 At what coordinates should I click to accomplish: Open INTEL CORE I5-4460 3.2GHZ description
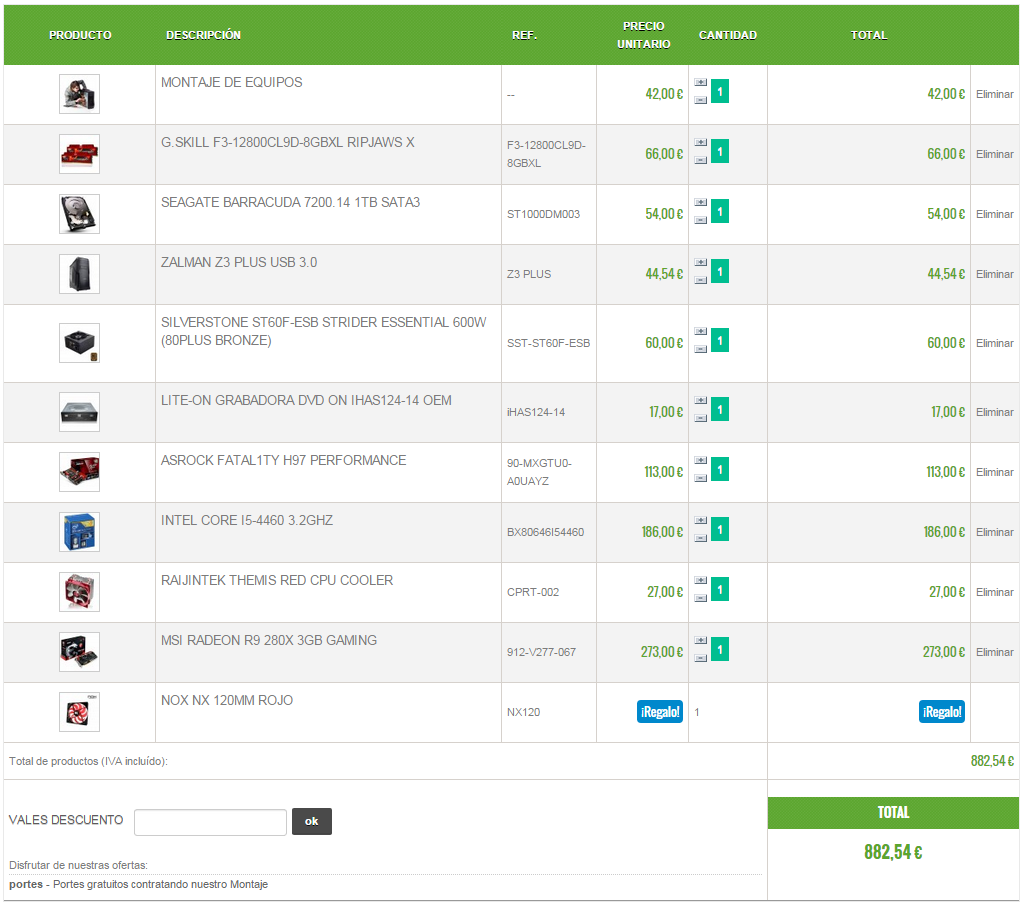click(246, 521)
